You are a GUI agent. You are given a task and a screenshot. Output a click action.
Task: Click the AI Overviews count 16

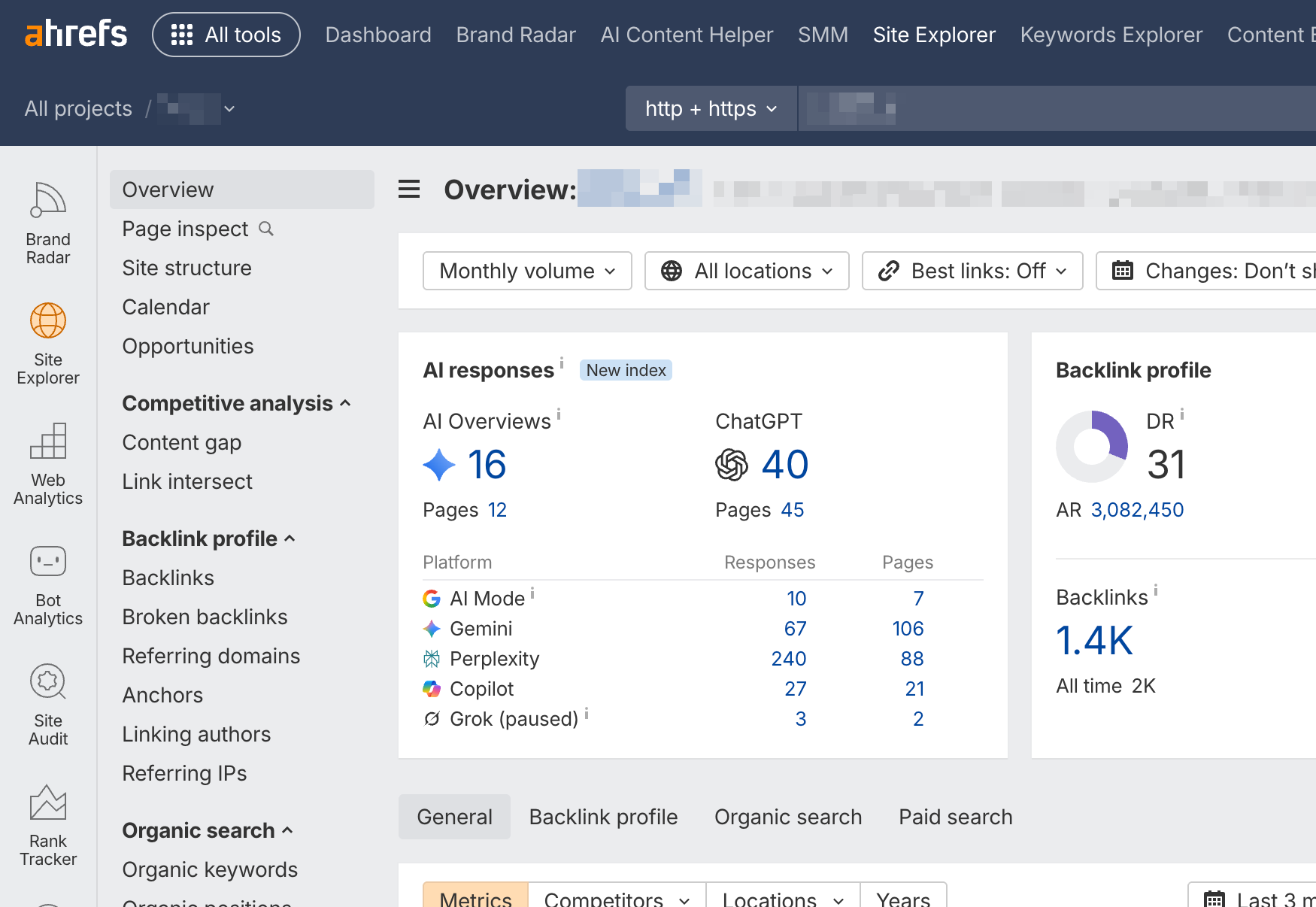pyautogui.click(x=487, y=464)
